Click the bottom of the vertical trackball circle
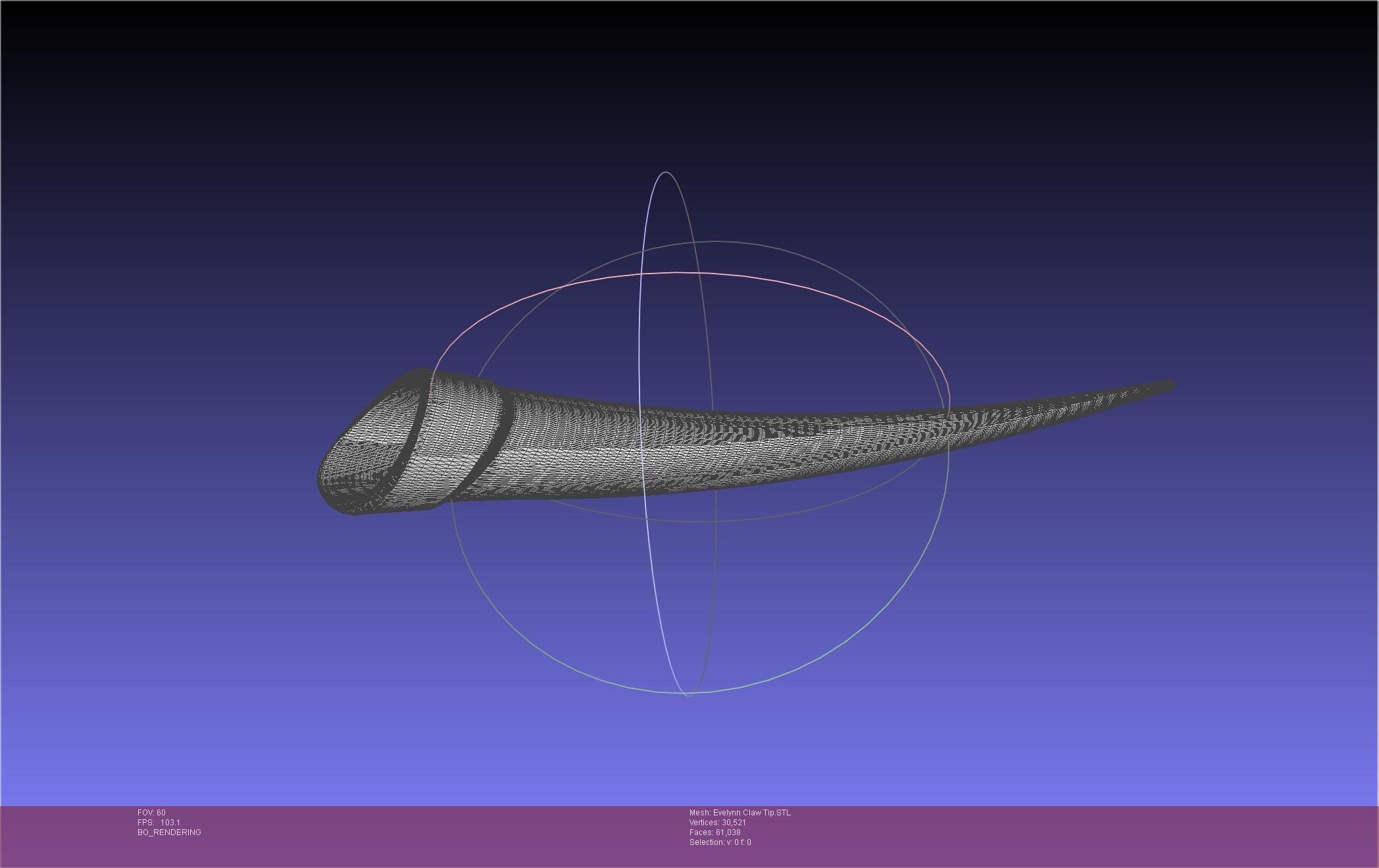 click(x=688, y=694)
